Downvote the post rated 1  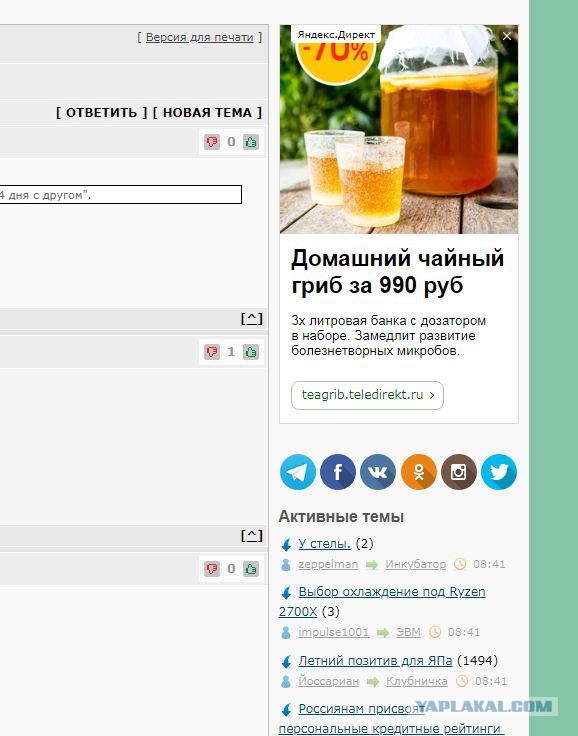[212, 352]
